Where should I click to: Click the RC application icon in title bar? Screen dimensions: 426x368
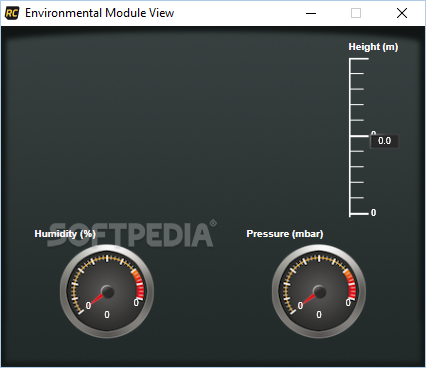click(x=12, y=13)
